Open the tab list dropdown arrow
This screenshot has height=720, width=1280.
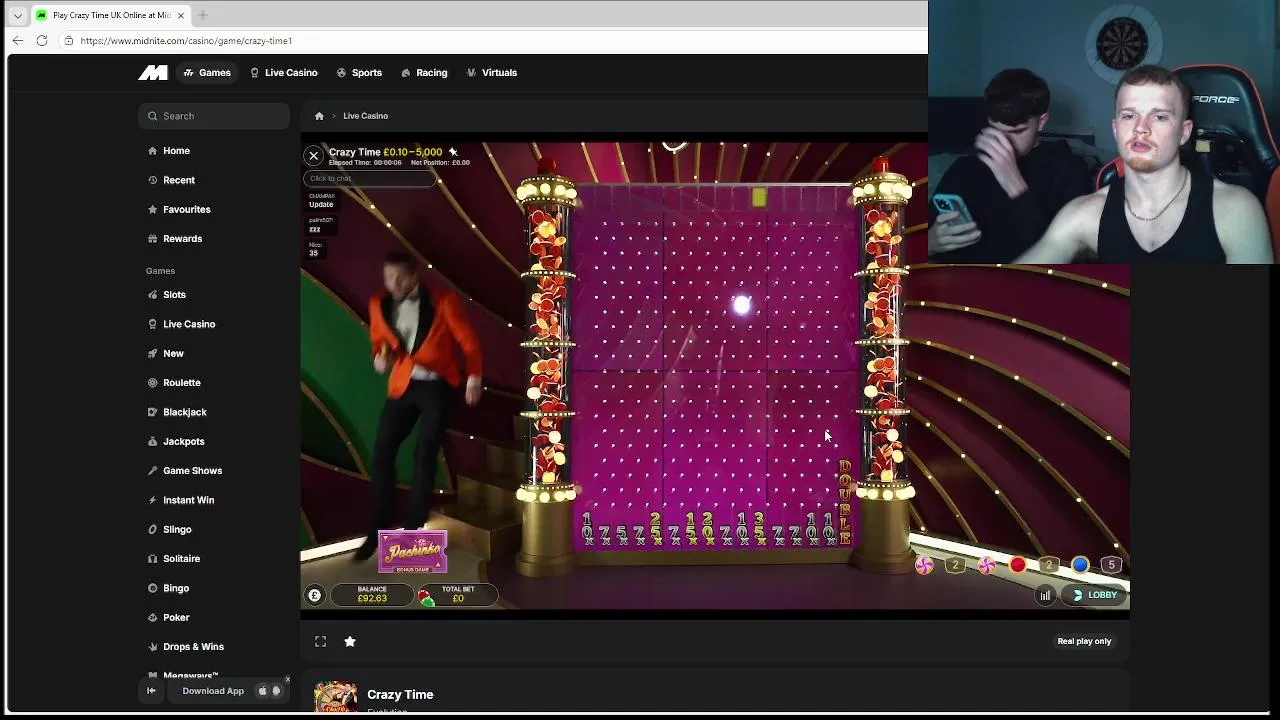[x=17, y=15]
